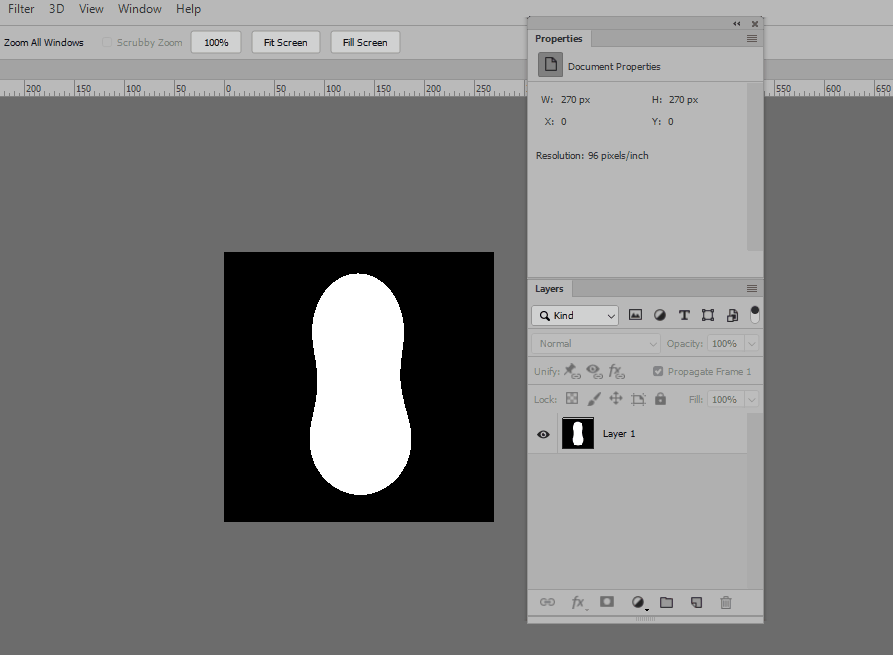The height and width of the screenshot is (655, 893).
Task: Filter layers to show type layers
Action: (x=684, y=315)
